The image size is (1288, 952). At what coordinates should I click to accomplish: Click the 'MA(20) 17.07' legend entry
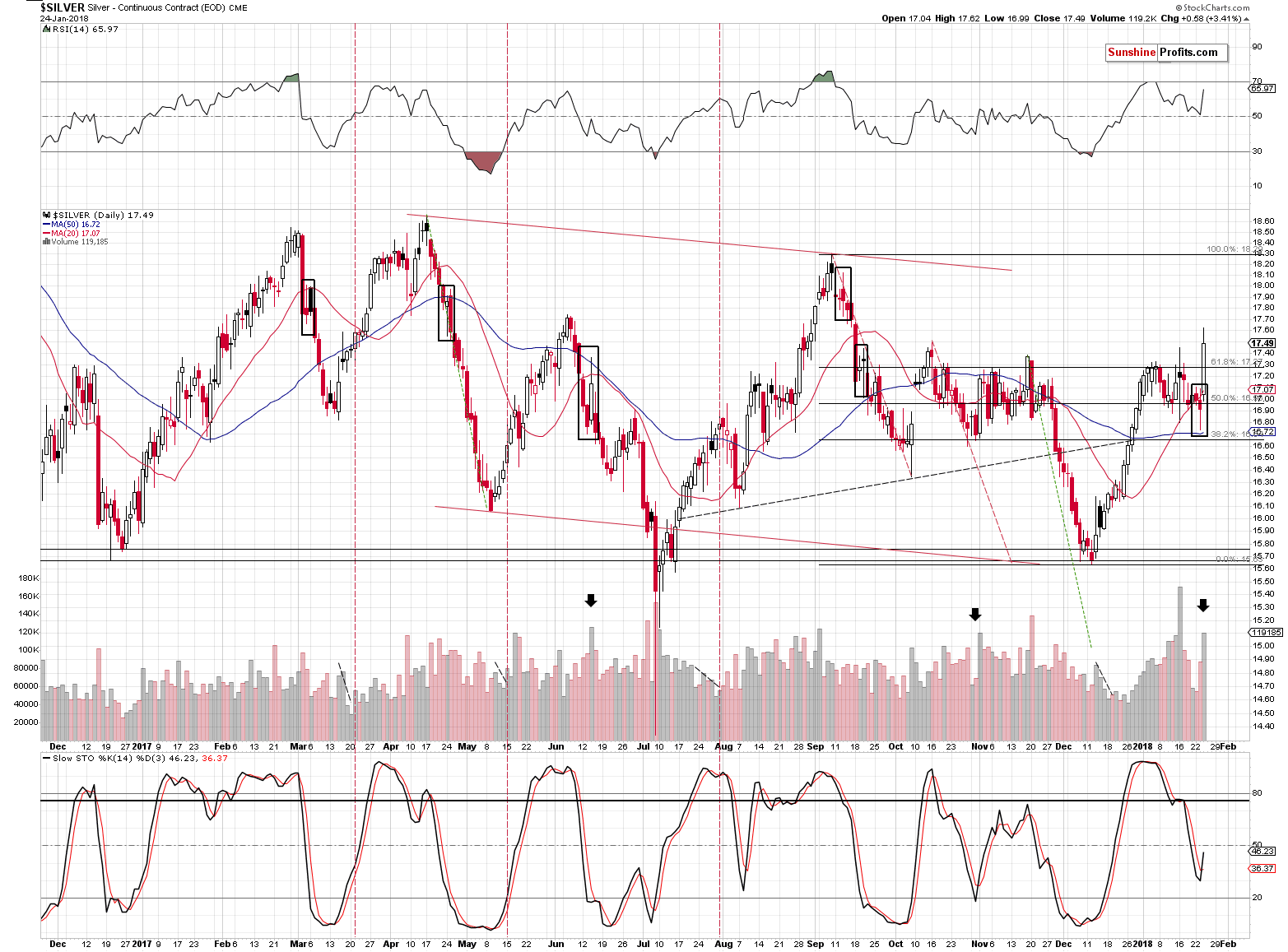(x=76, y=234)
